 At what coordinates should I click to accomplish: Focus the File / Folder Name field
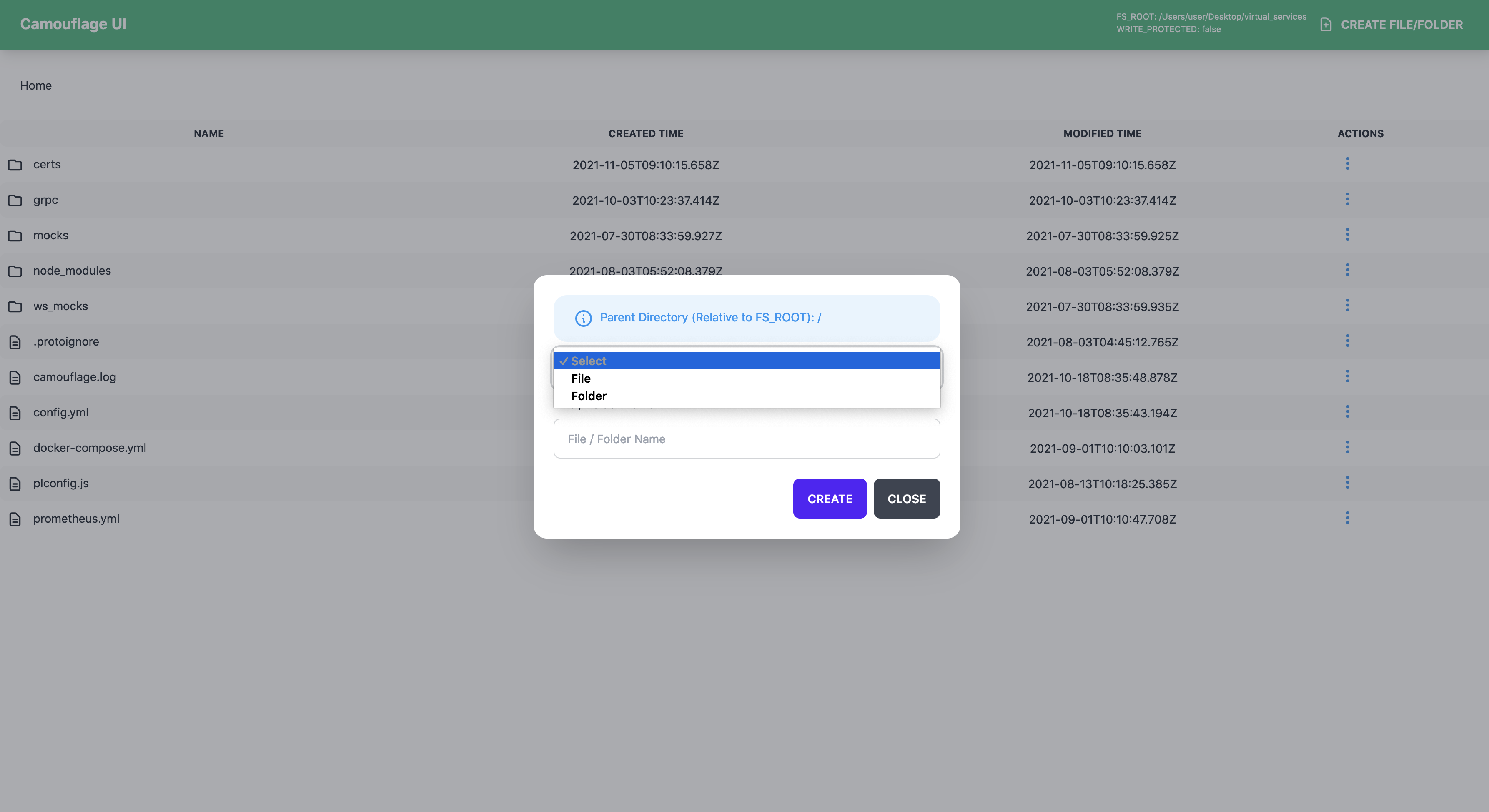pyautogui.click(x=746, y=439)
